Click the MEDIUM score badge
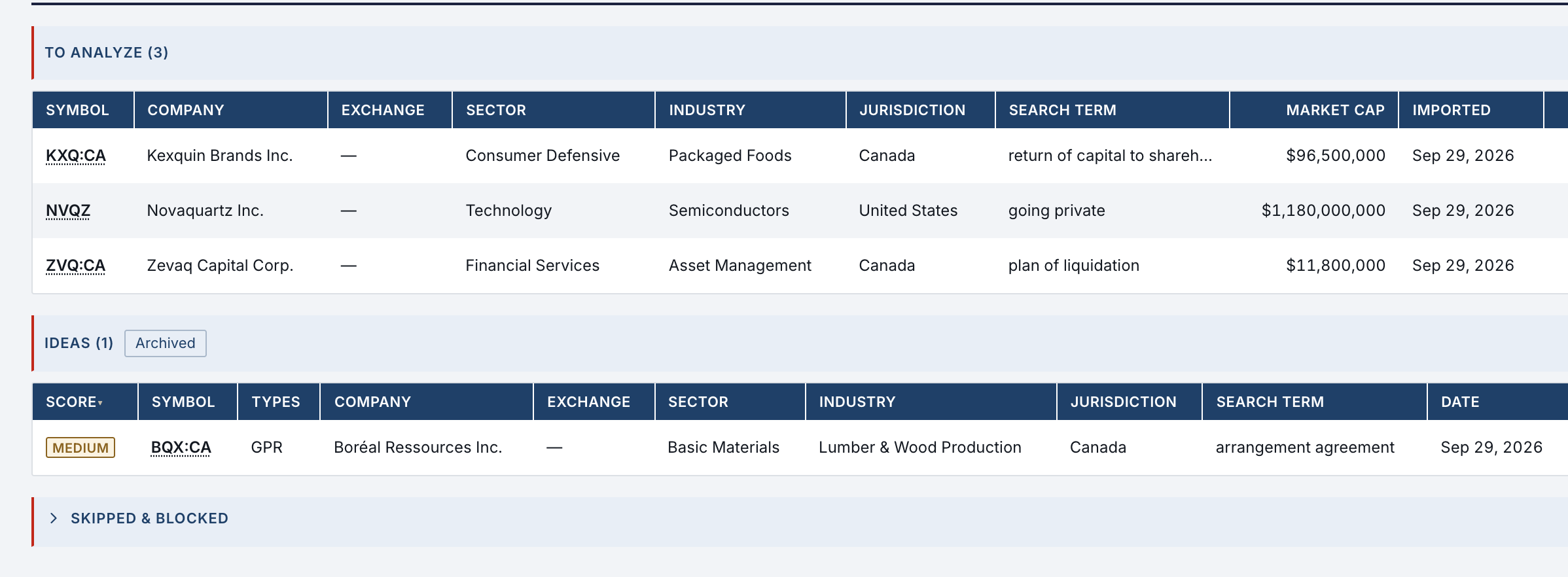 click(x=80, y=447)
